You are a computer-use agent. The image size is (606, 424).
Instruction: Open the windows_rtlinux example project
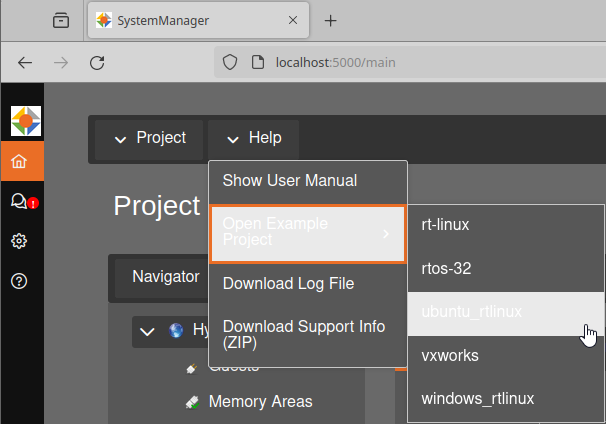click(x=506, y=399)
